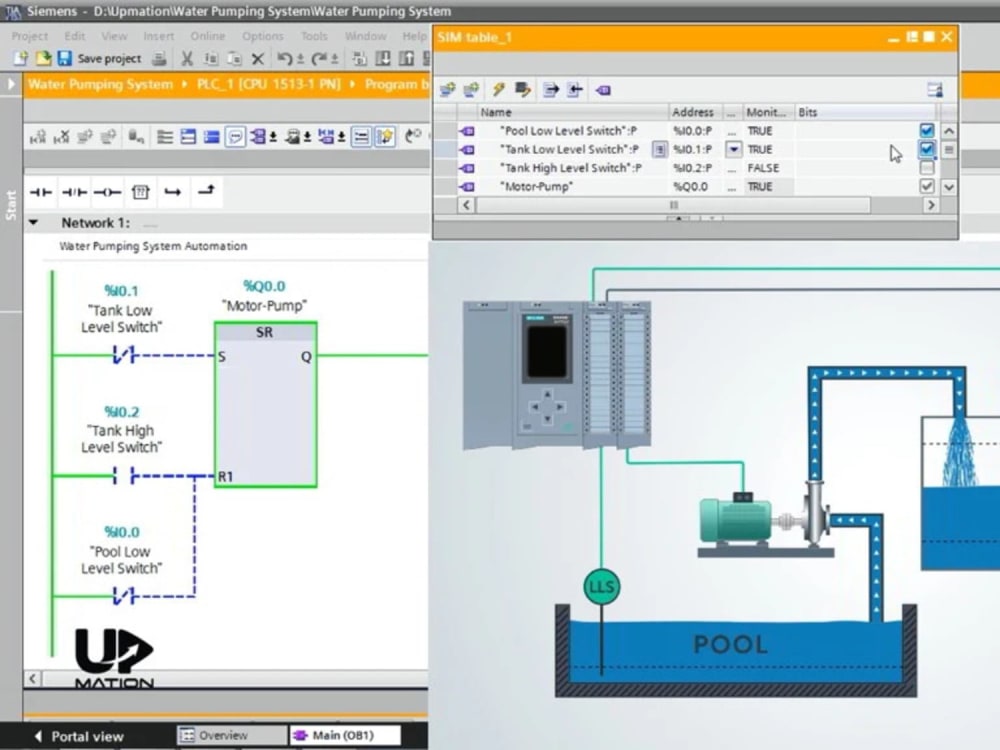Click the Save project button
Image resolution: width=1000 pixels, height=750 pixels.
pos(100,59)
